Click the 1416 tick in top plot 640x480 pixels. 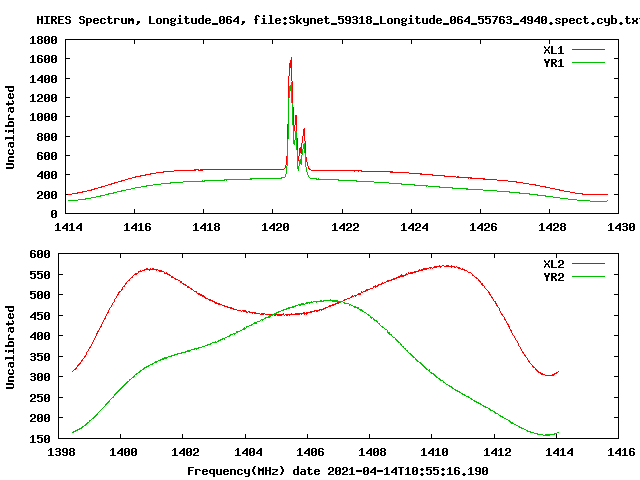(x=137, y=227)
